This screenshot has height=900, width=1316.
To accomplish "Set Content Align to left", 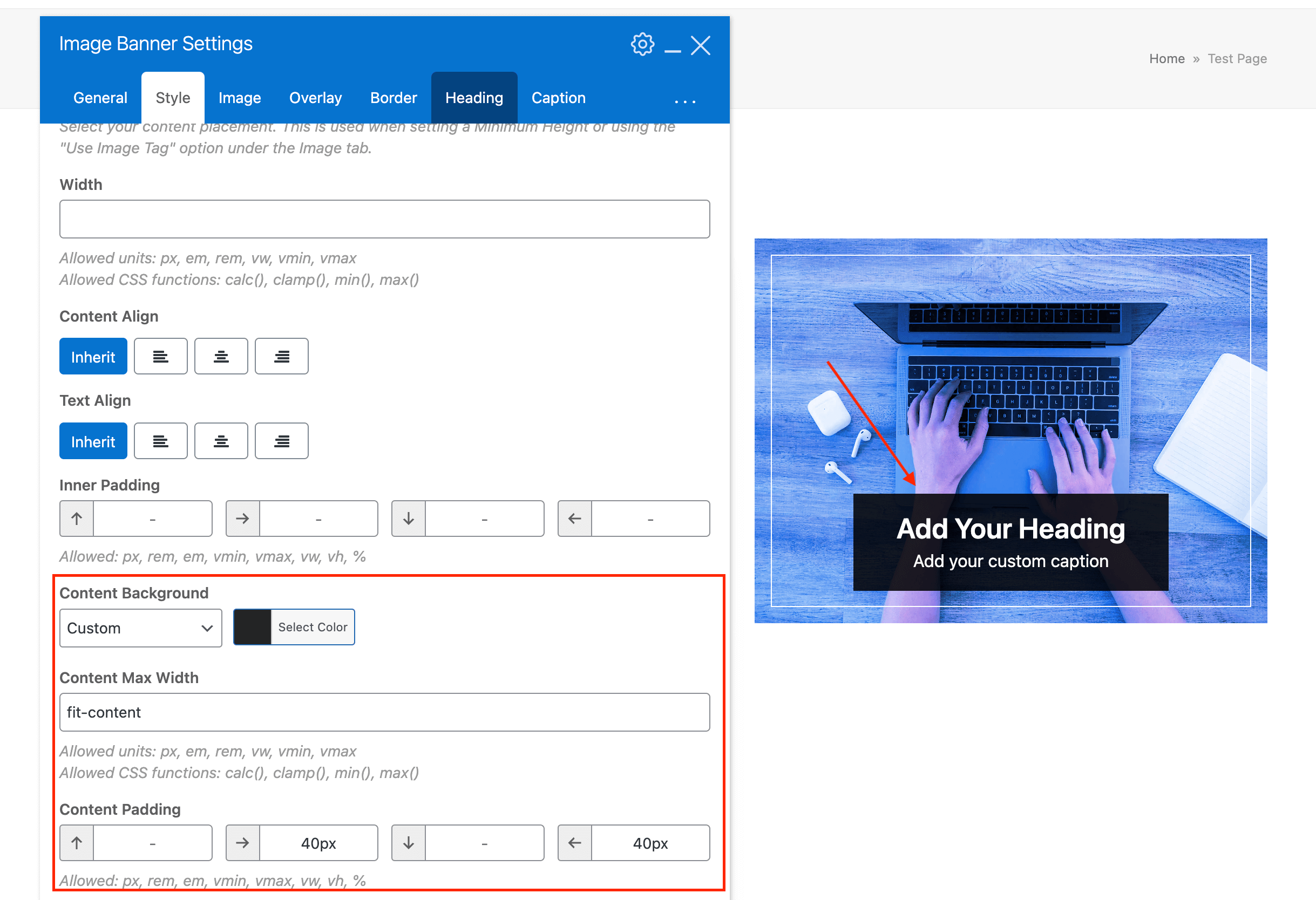I will (161, 357).
